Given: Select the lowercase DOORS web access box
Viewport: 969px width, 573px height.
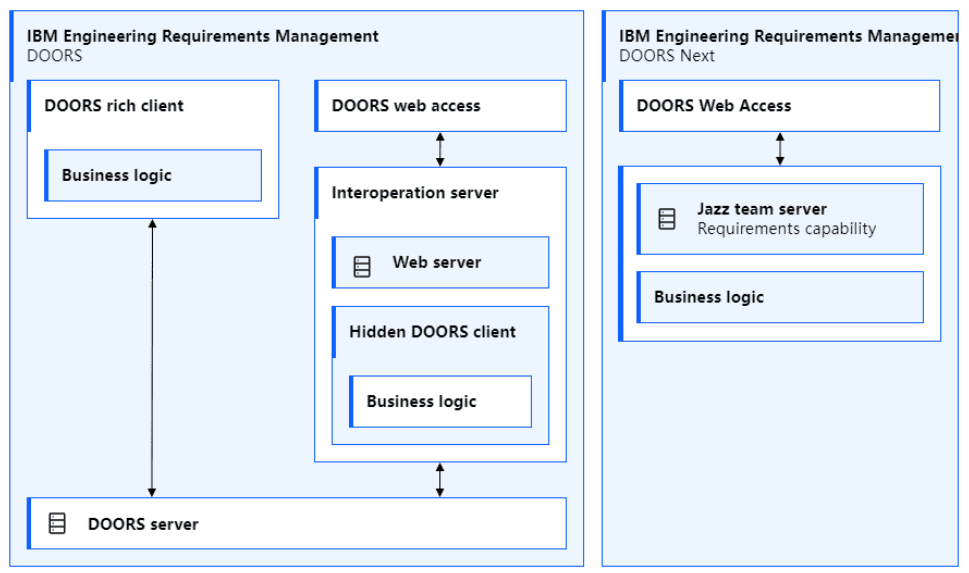Looking at the screenshot, I should tap(406, 105).
